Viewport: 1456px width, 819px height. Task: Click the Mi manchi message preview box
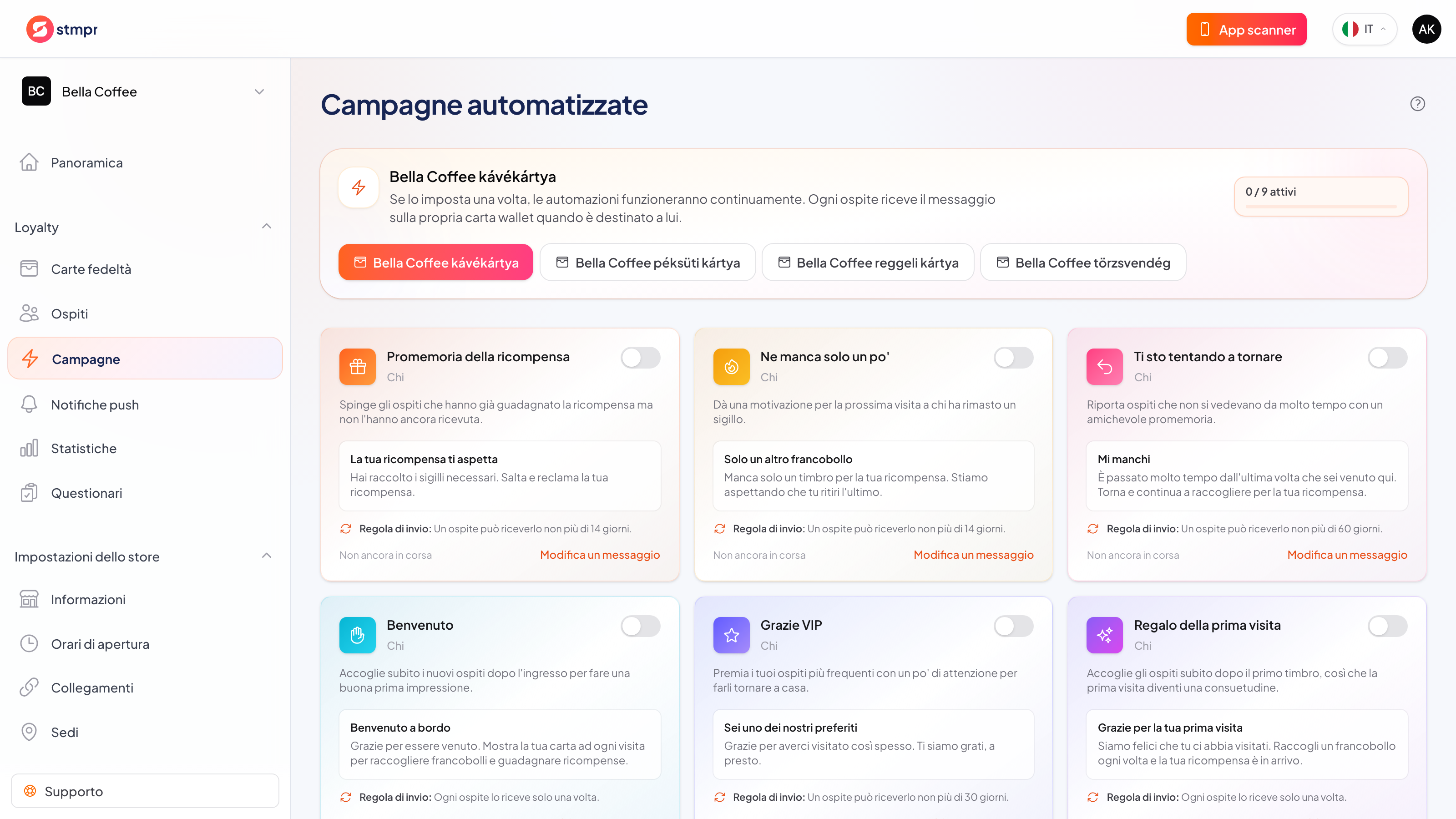coord(1247,475)
